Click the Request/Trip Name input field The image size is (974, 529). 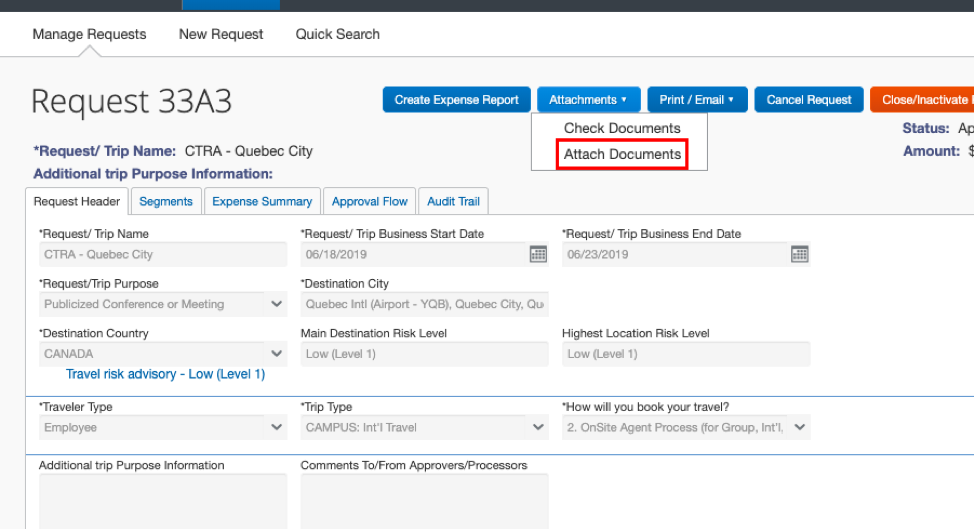163,255
